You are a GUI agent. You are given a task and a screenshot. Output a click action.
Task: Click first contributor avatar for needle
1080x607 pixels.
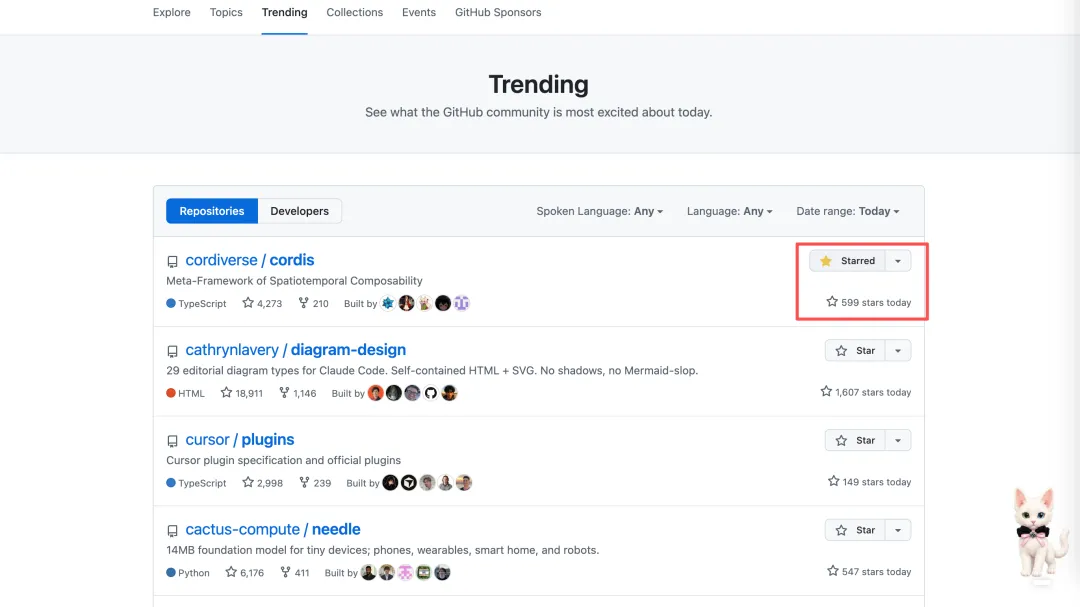click(x=368, y=572)
